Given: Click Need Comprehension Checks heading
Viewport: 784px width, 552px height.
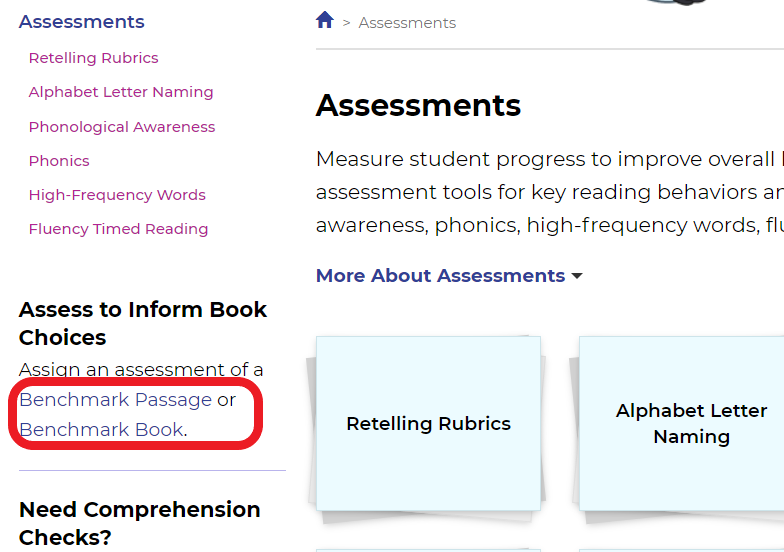Looking at the screenshot, I should pos(140,524).
